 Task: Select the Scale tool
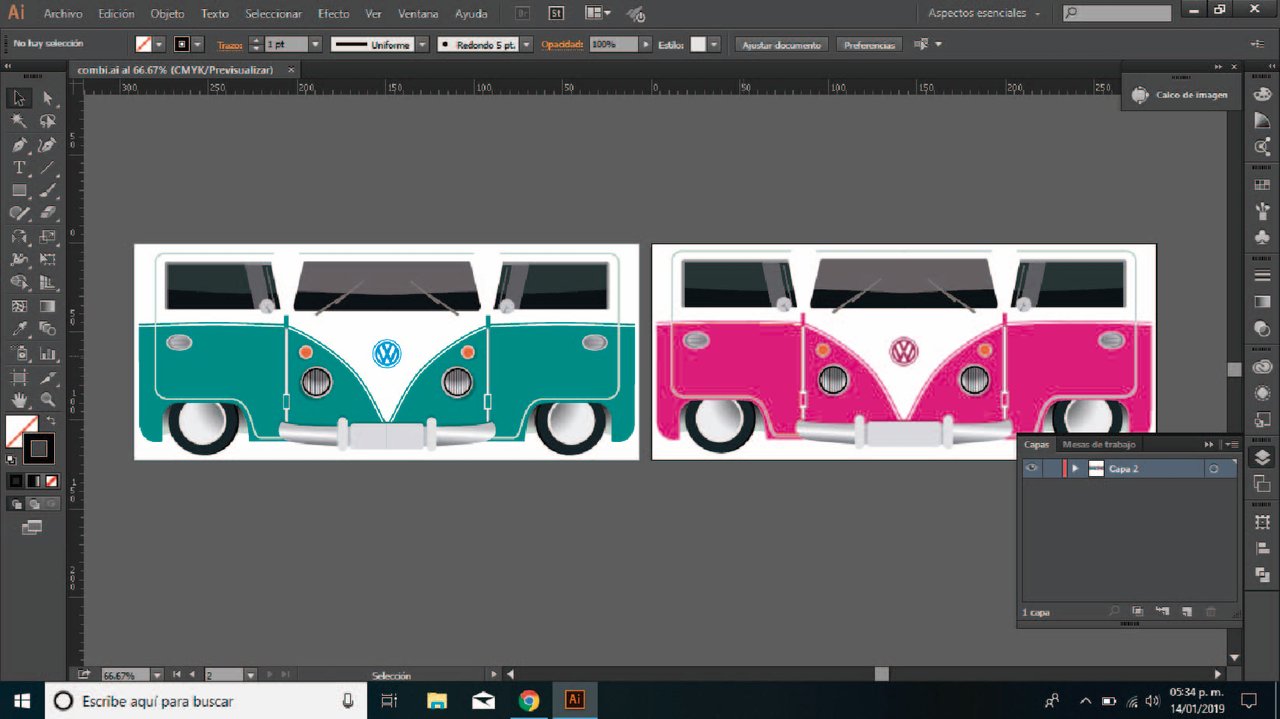pos(47,236)
